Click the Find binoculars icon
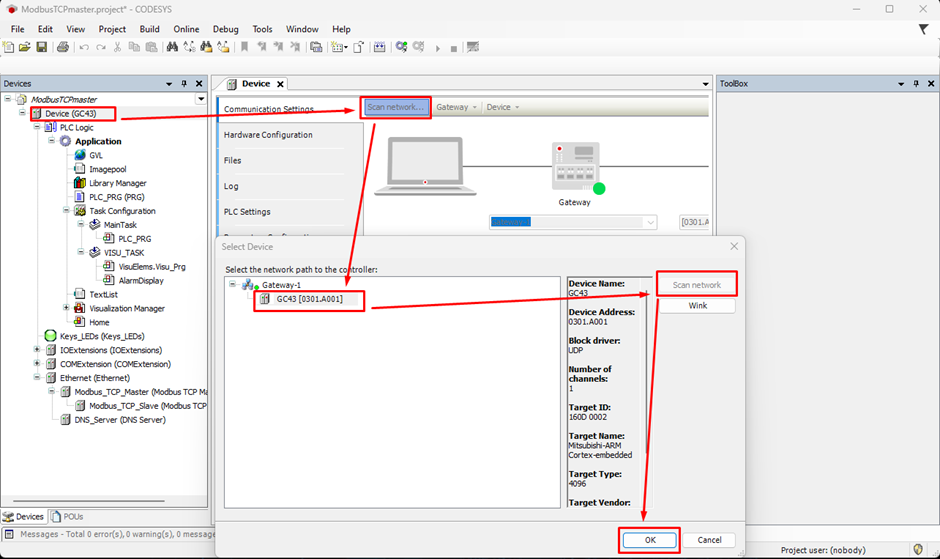940x559 pixels. tap(172, 47)
